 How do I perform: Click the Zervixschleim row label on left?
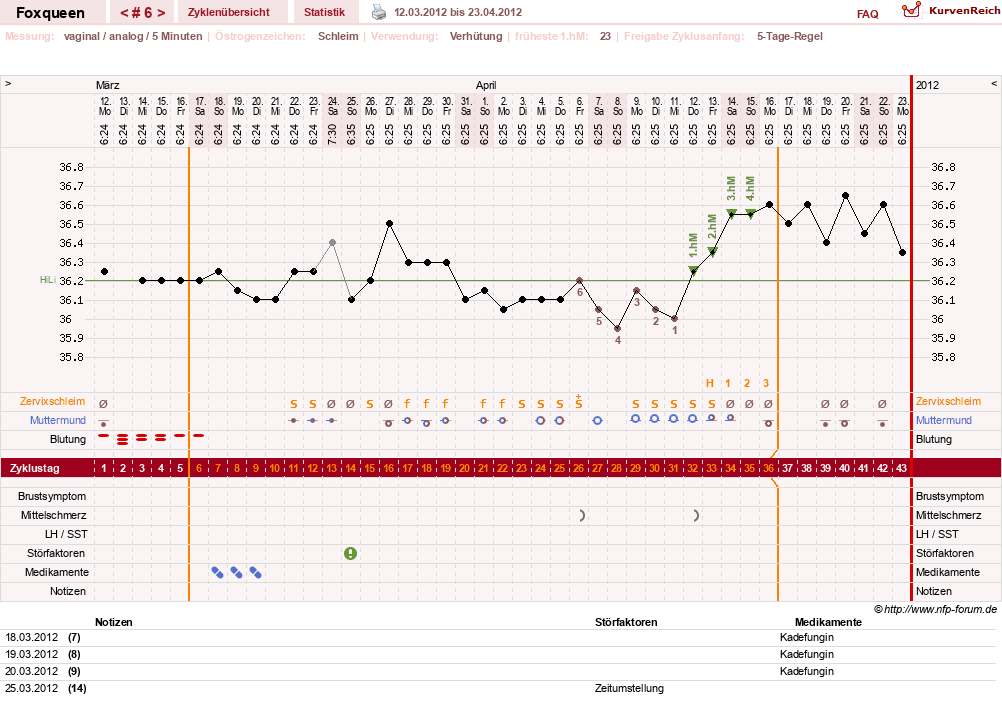pyautogui.click(x=52, y=401)
